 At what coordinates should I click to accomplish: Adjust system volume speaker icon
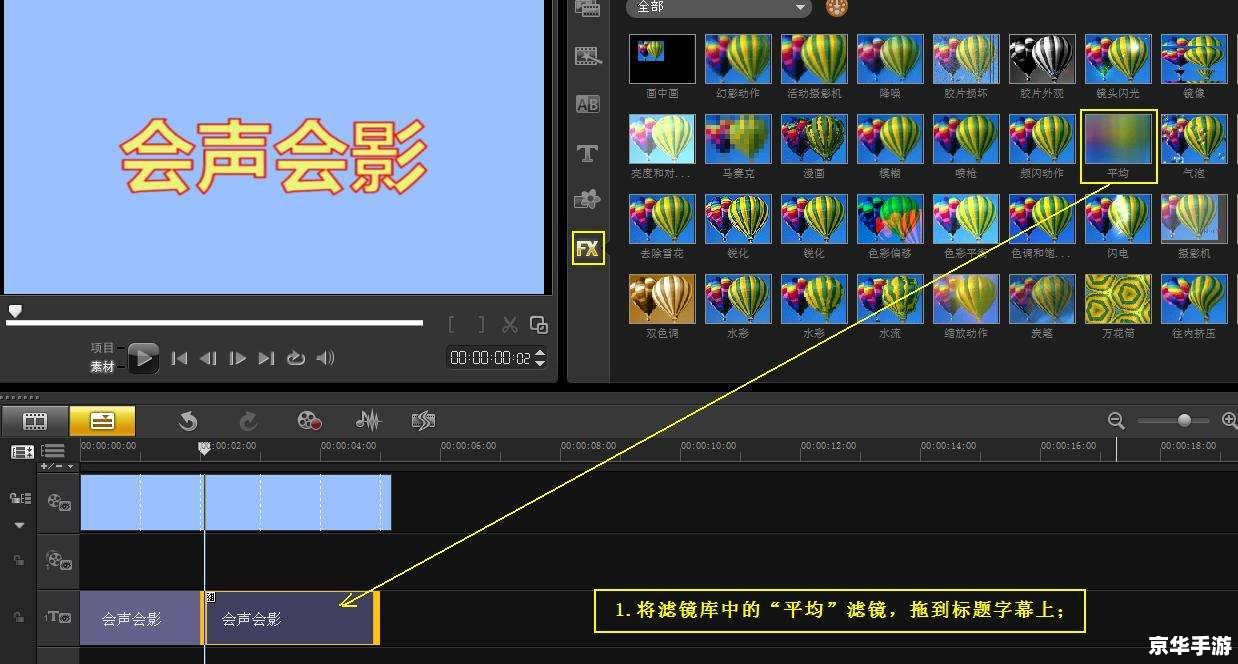click(325, 358)
